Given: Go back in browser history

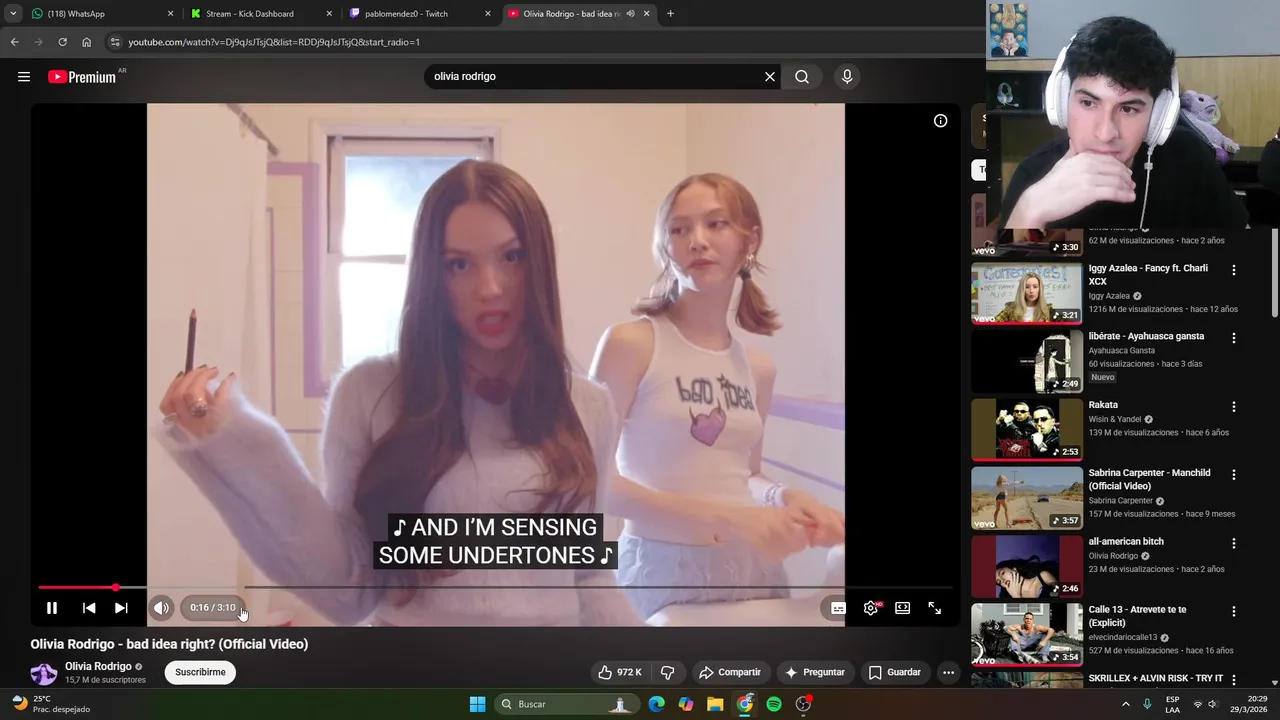Looking at the screenshot, I should coord(14,42).
